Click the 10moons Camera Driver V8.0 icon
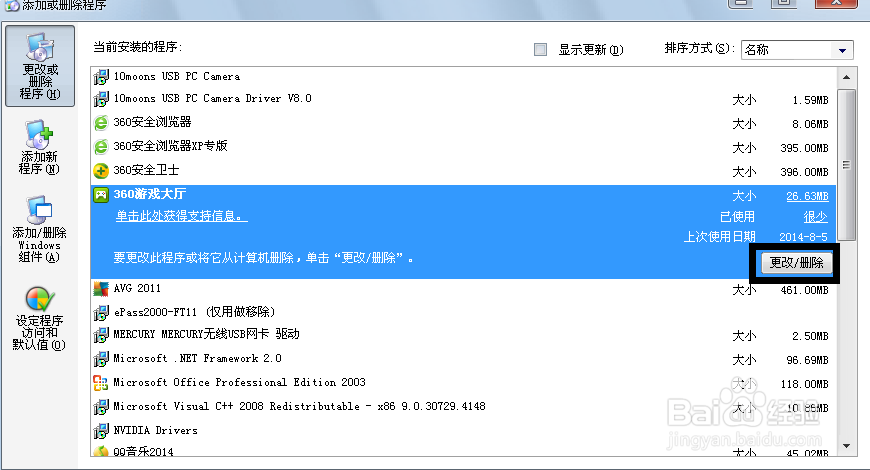This screenshot has width=870, height=470. pos(101,99)
